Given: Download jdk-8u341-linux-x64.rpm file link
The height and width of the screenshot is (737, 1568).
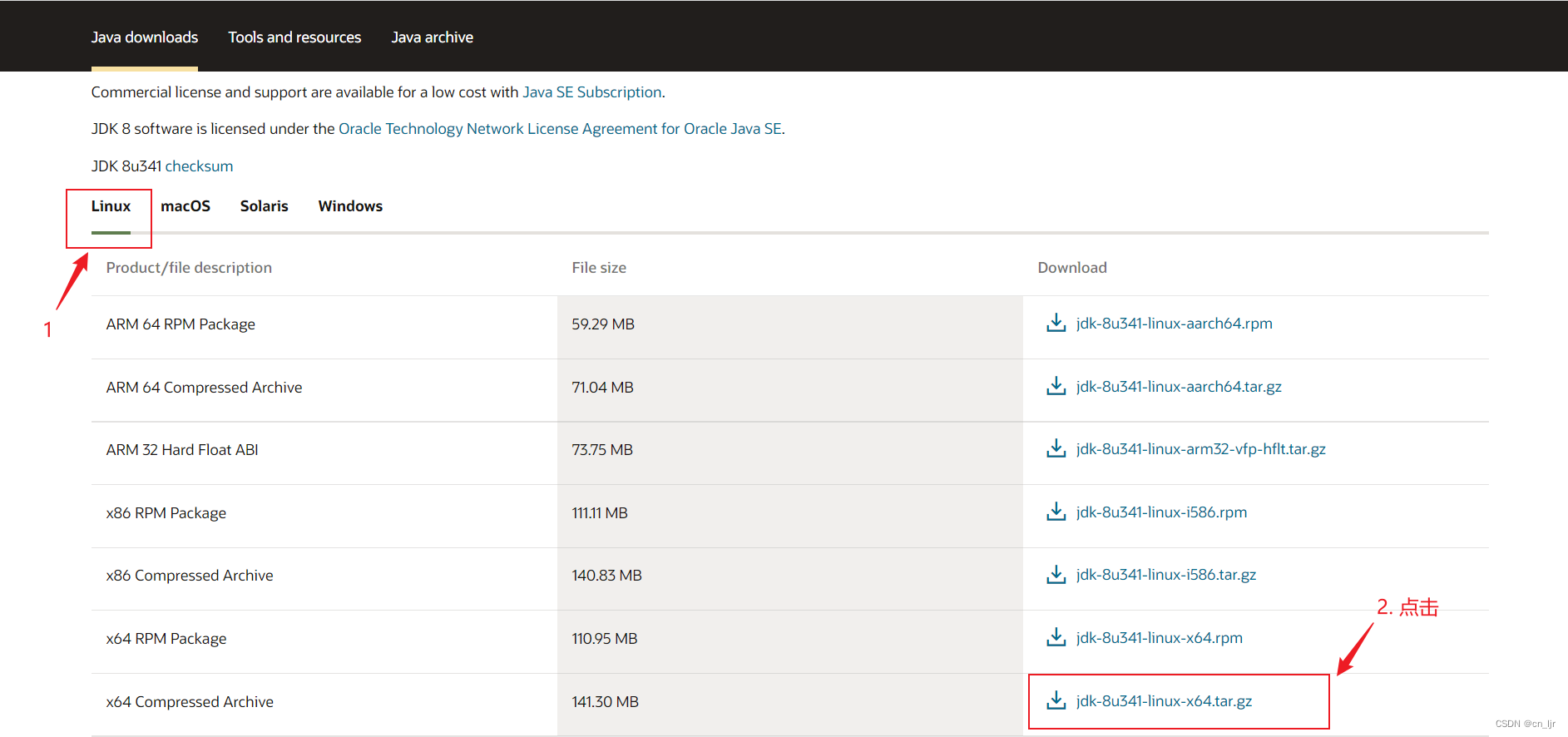Looking at the screenshot, I should [x=1159, y=638].
